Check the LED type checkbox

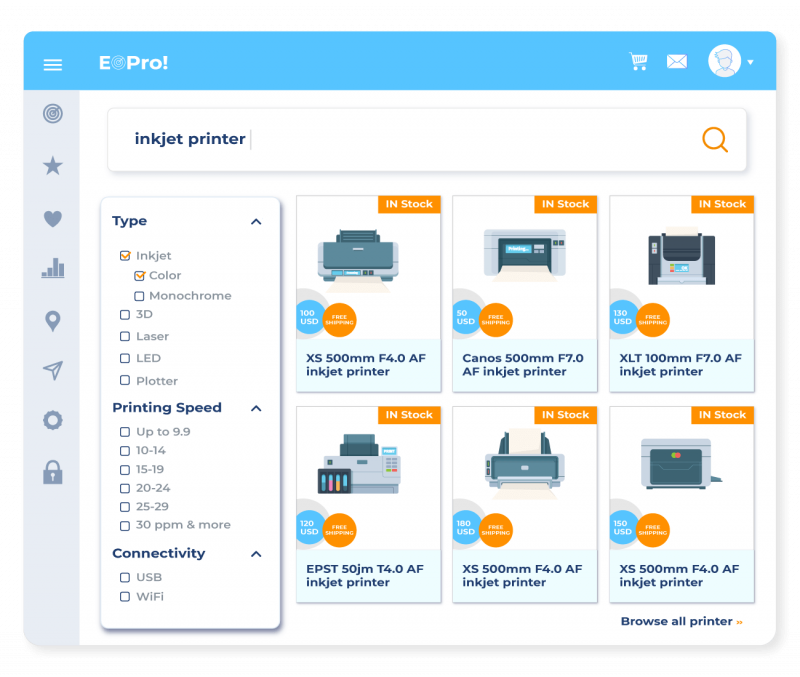click(124, 358)
